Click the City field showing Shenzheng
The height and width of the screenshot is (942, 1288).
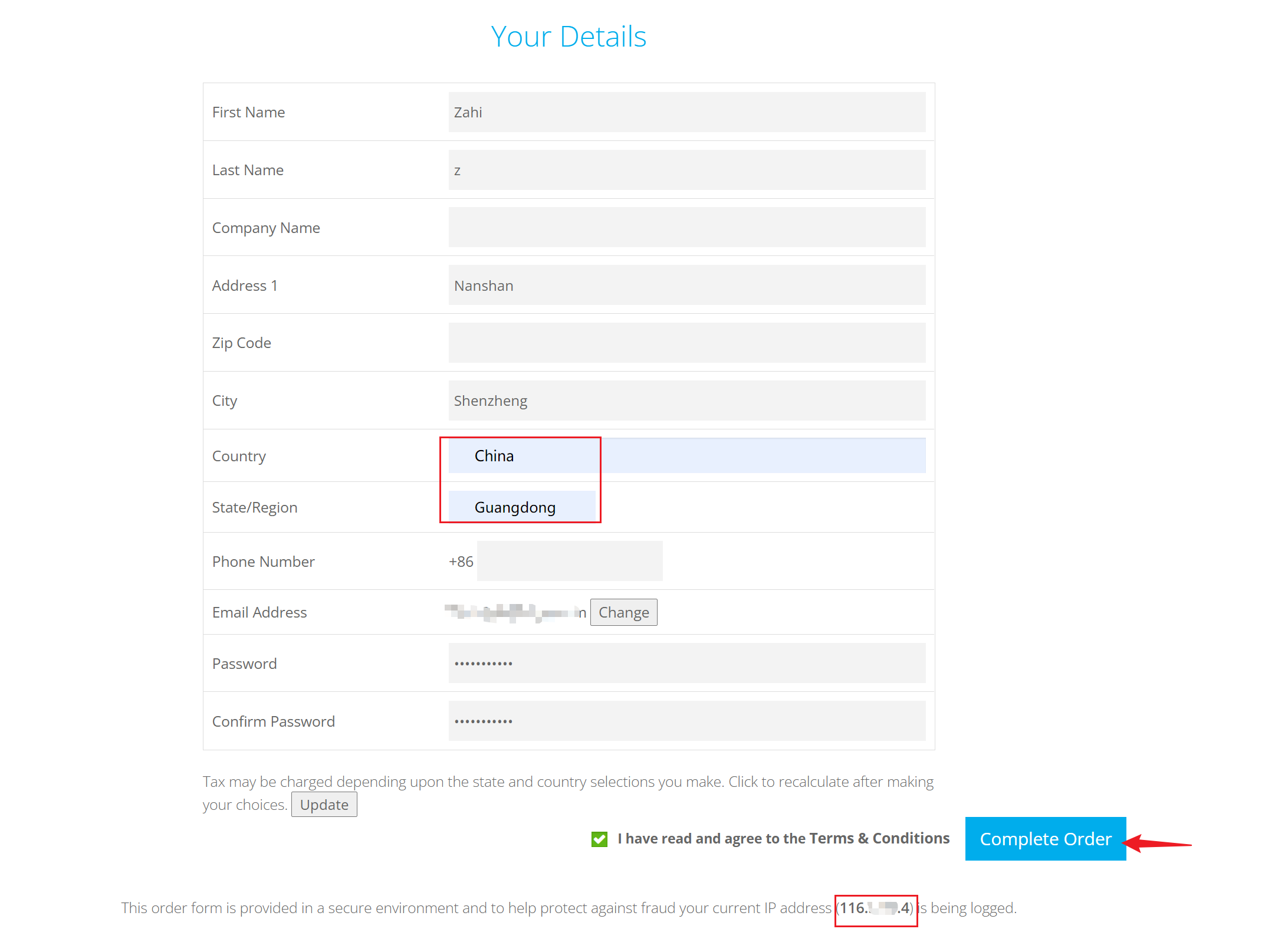(x=686, y=401)
